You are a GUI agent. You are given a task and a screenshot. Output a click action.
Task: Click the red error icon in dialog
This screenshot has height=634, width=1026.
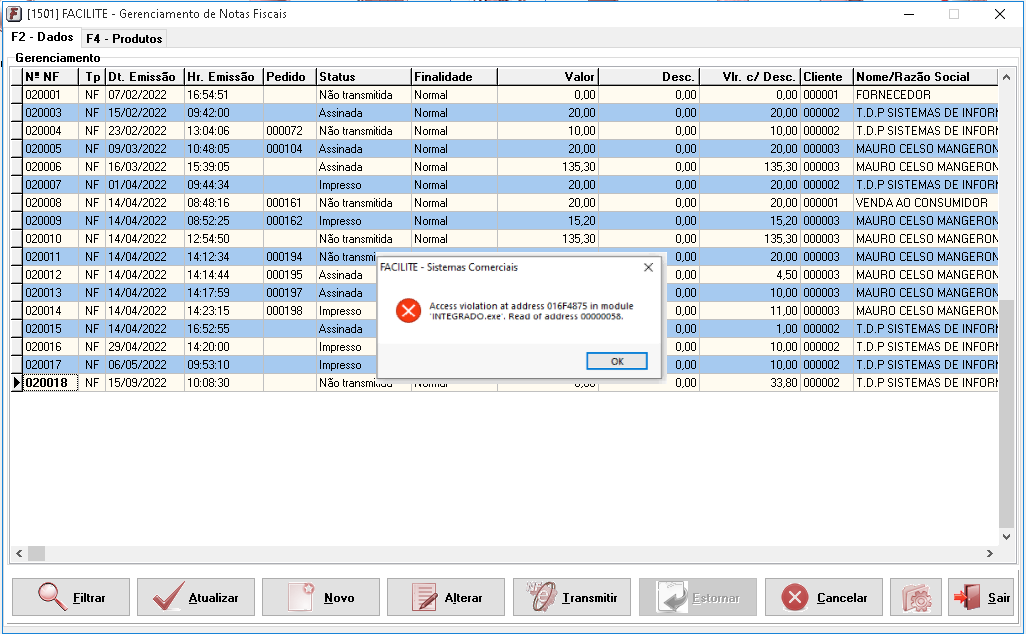pos(408,310)
